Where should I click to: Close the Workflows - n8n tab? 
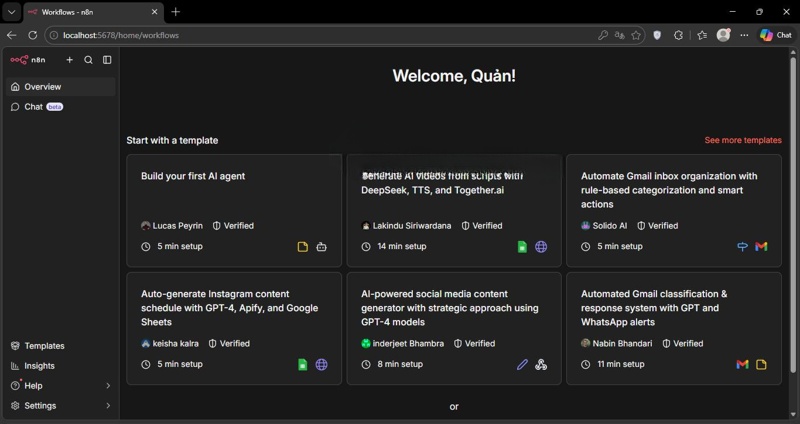click(154, 12)
